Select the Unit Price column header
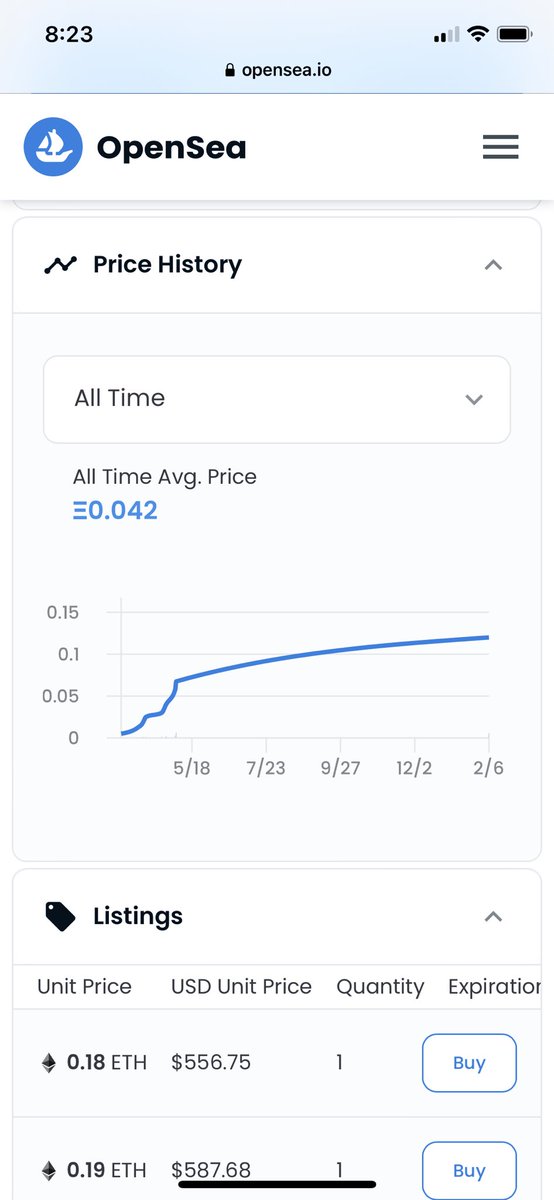Image resolution: width=554 pixels, height=1200 pixels. click(x=84, y=987)
